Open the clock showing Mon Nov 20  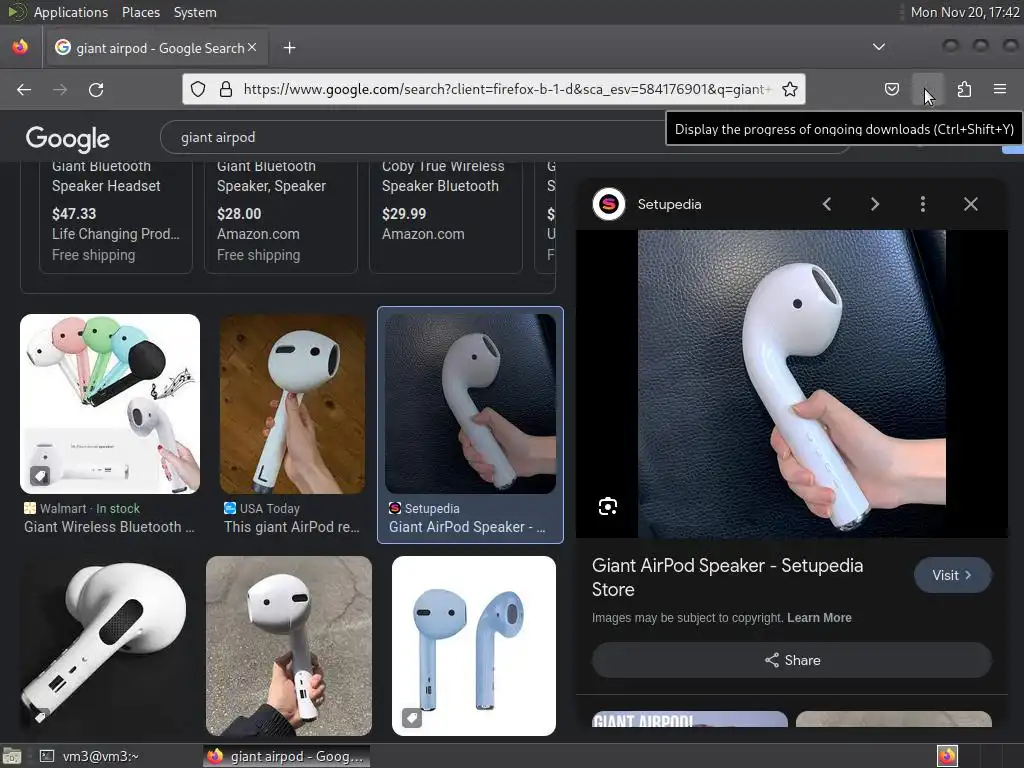point(965,12)
